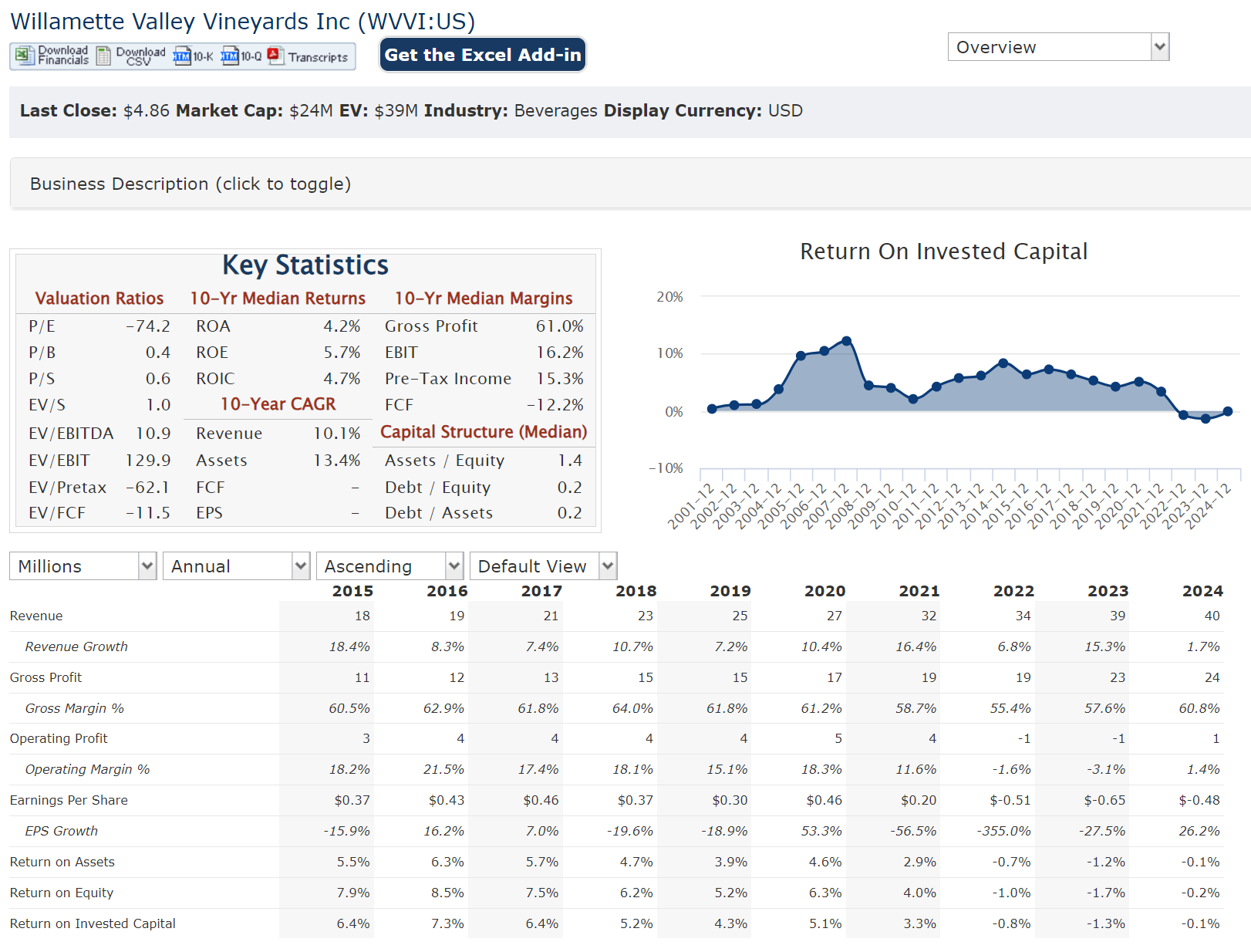Click the 2018 Gross Margin 64.0%
1251x952 pixels.
coord(632,708)
